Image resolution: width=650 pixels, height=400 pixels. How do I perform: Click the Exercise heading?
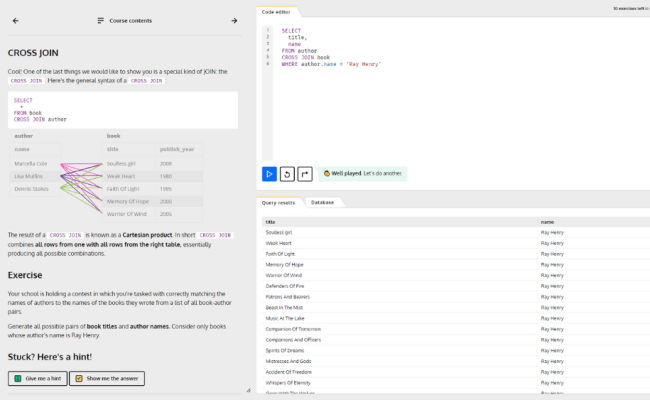(x=25, y=275)
